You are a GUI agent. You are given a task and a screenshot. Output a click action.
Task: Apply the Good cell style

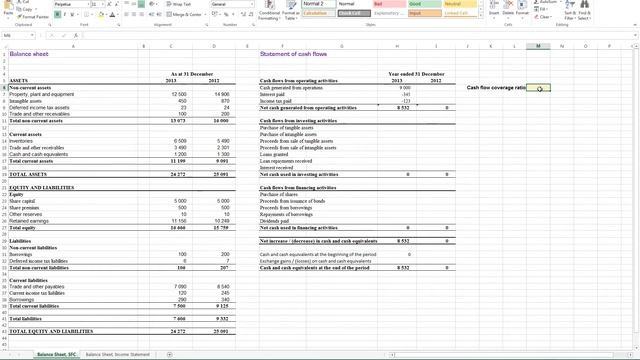(424, 4)
